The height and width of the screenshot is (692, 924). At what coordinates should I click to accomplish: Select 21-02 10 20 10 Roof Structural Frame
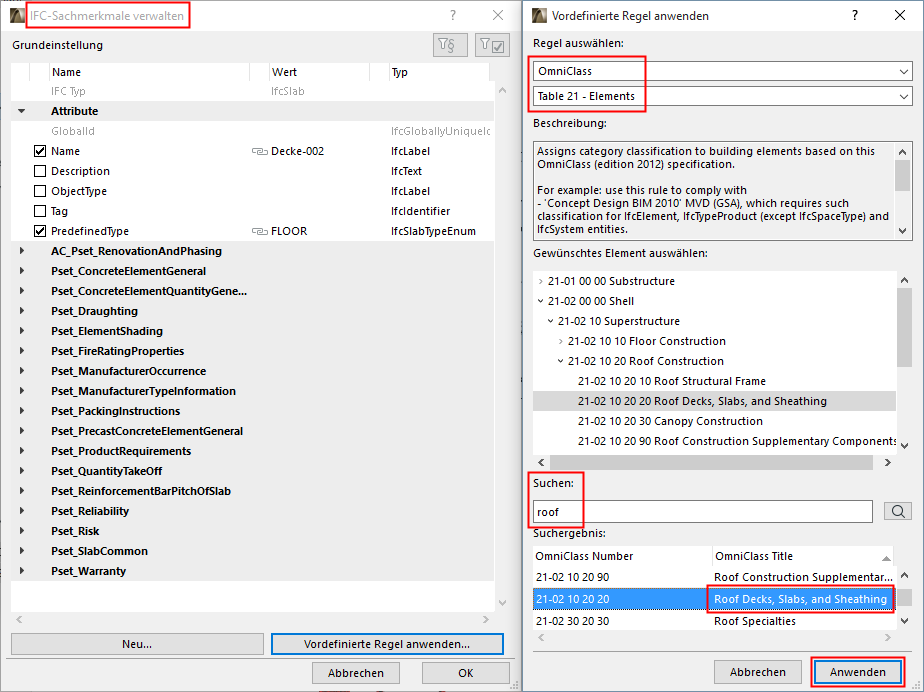[672, 381]
